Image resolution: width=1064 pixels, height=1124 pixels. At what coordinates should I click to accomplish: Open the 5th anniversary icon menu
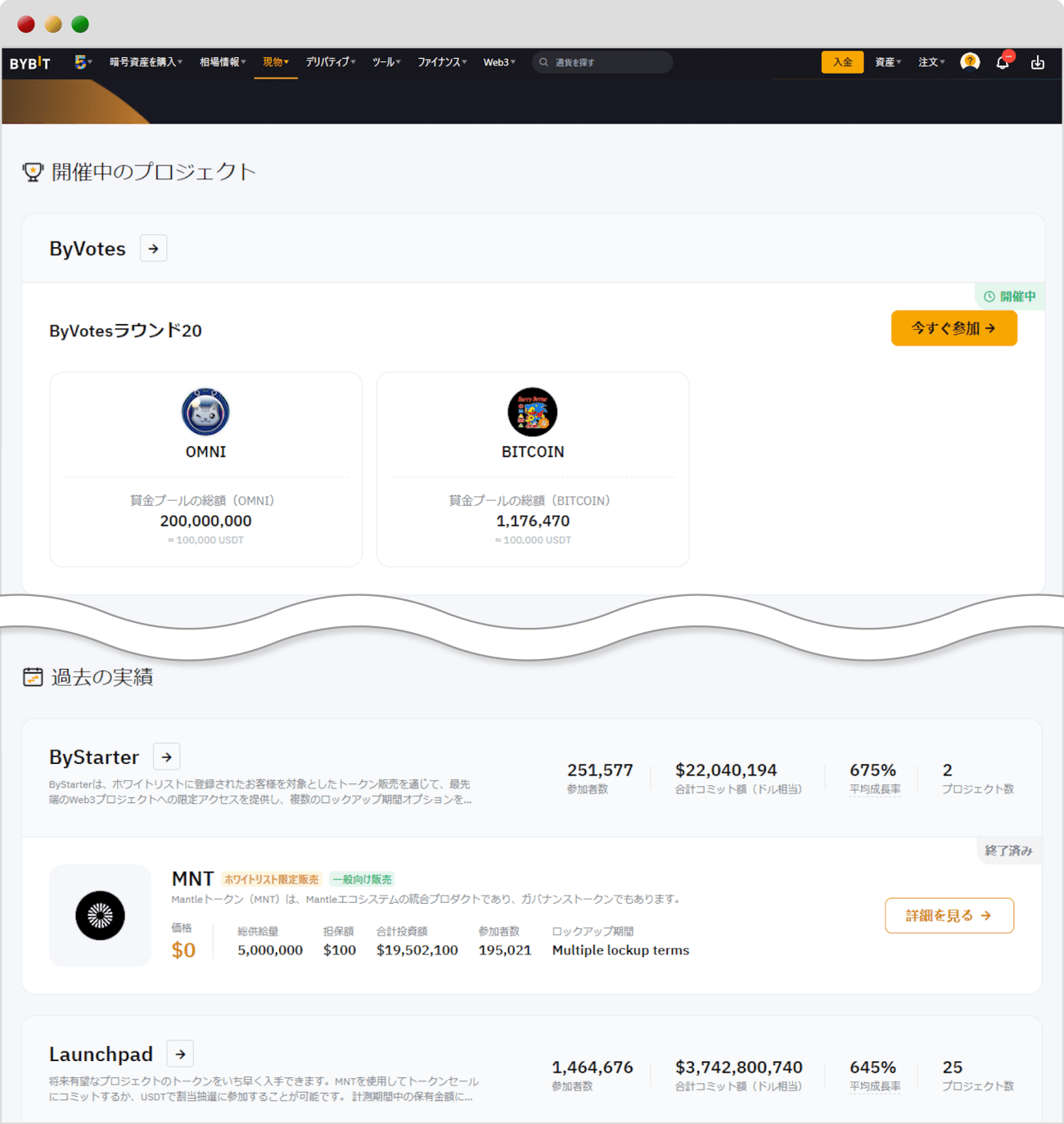(83, 62)
